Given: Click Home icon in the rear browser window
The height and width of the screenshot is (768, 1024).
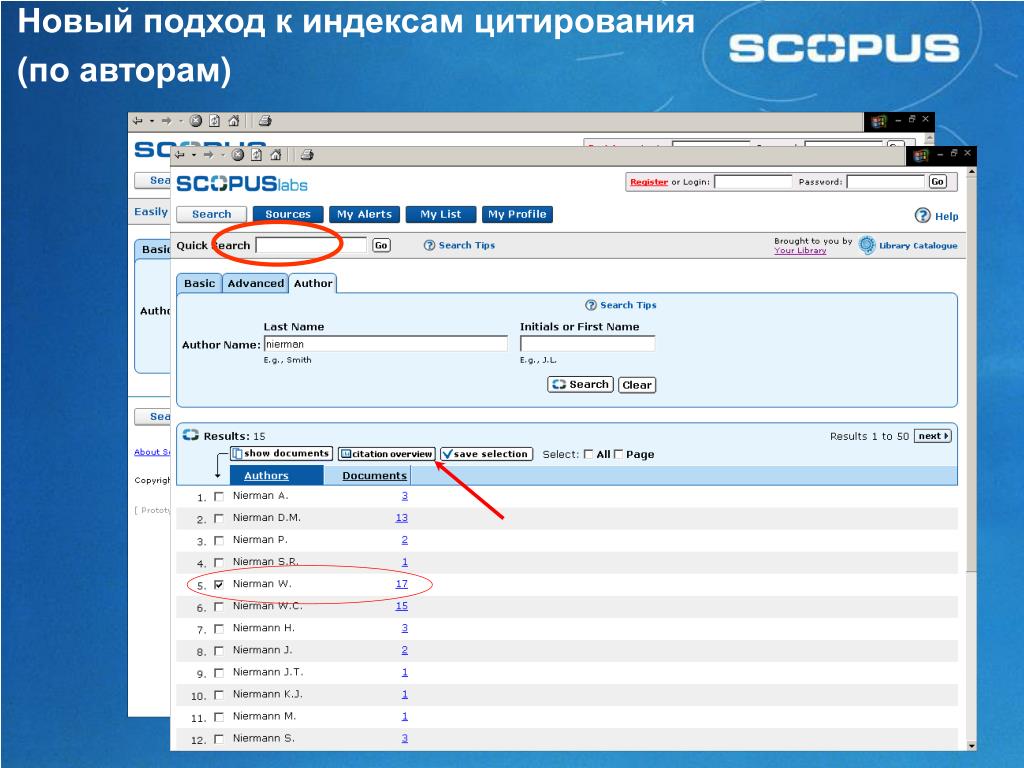Looking at the screenshot, I should coord(233,121).
